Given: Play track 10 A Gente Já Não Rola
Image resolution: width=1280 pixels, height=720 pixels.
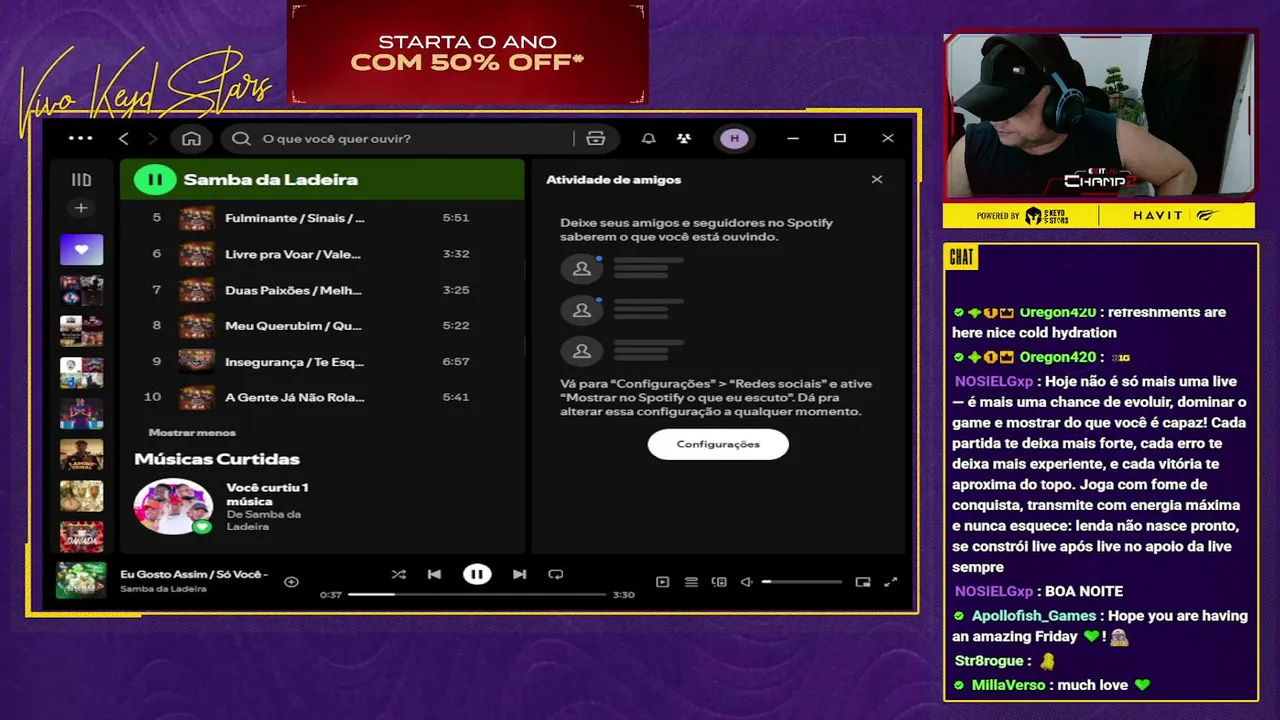Looking at the screenshot, I should point(322,397).
